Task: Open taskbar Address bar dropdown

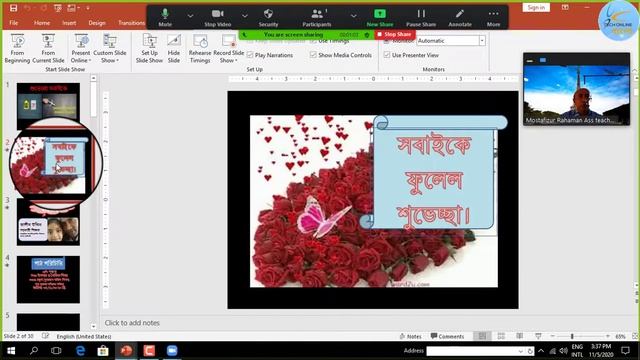Action: 520,351
